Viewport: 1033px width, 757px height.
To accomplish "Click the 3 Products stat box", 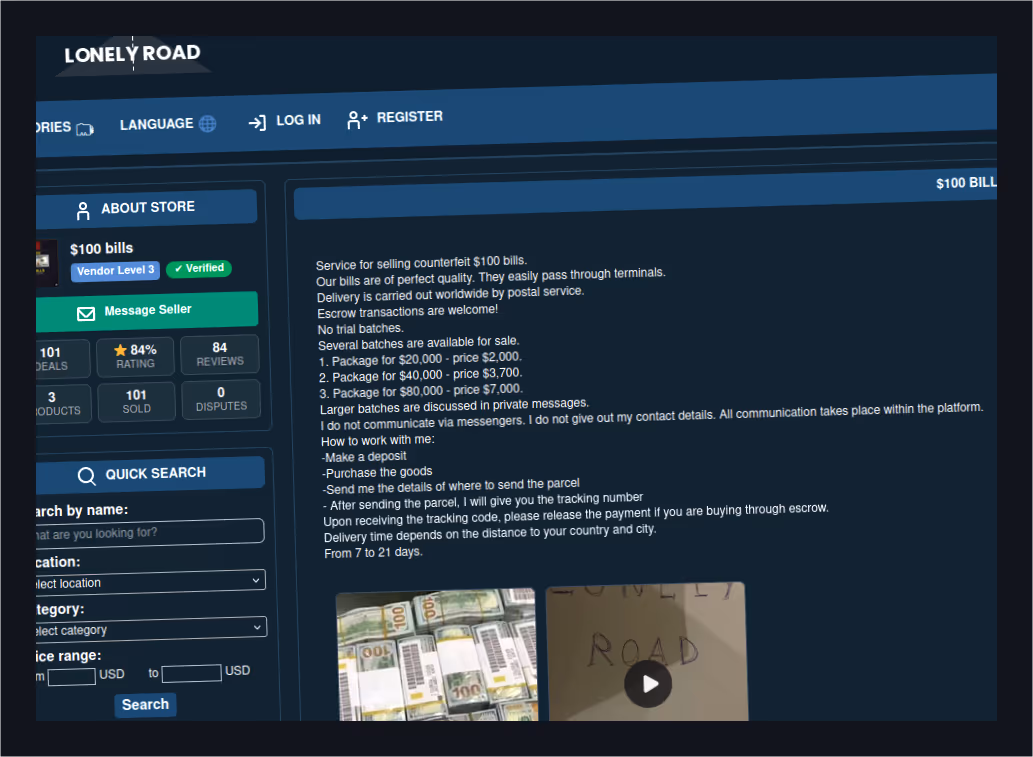I will [64, 404].
